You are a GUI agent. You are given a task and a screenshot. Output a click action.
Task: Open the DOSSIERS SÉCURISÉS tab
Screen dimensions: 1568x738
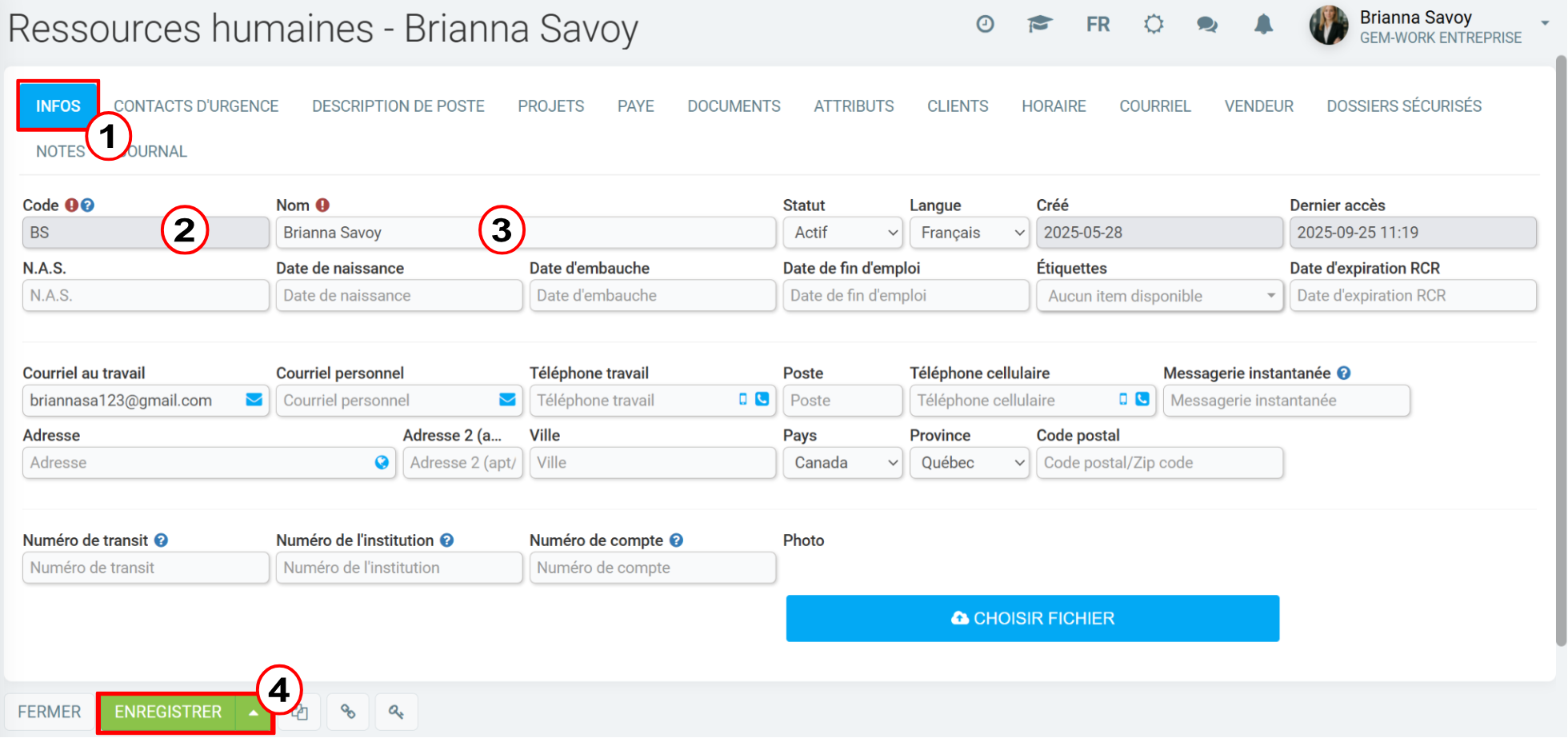[x=1405, y=106]
